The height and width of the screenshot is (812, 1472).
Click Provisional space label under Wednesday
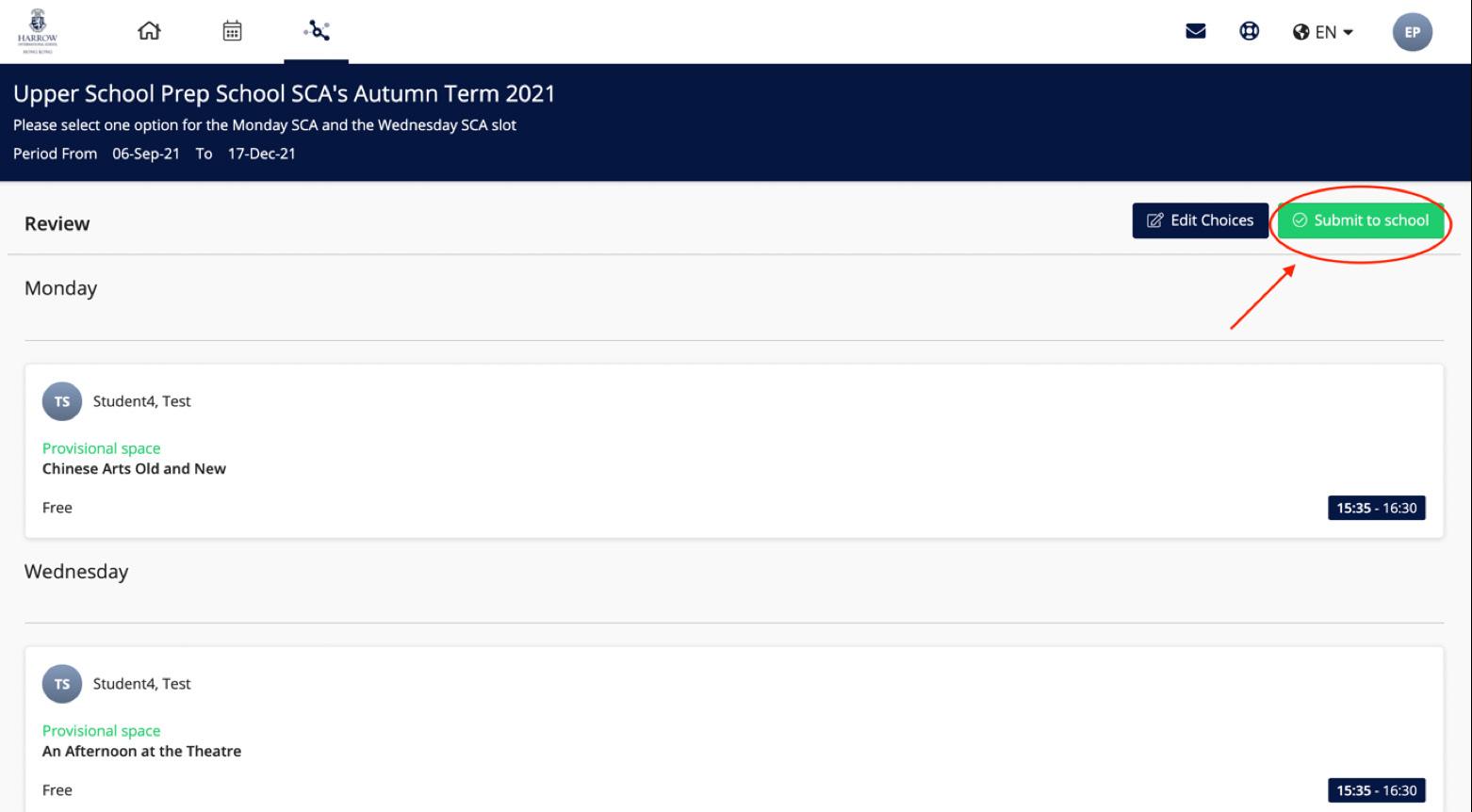pos(101,731)
